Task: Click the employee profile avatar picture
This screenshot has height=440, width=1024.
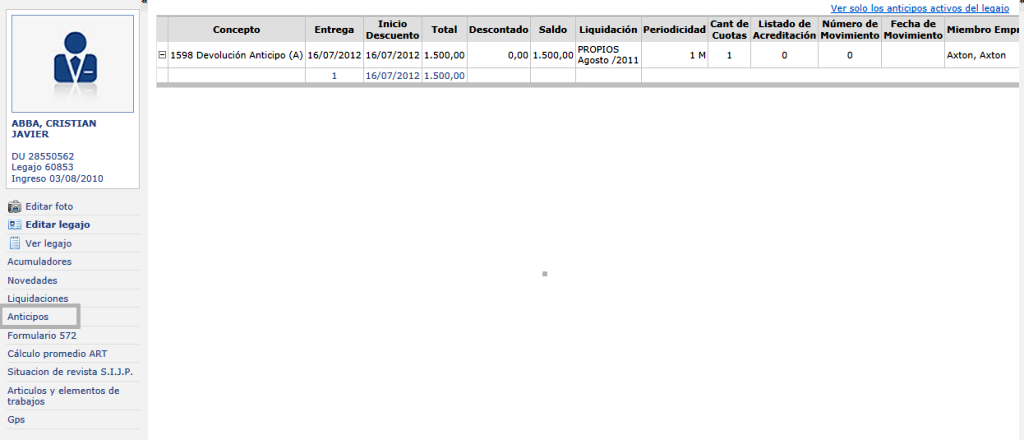Action: point(71,62)
